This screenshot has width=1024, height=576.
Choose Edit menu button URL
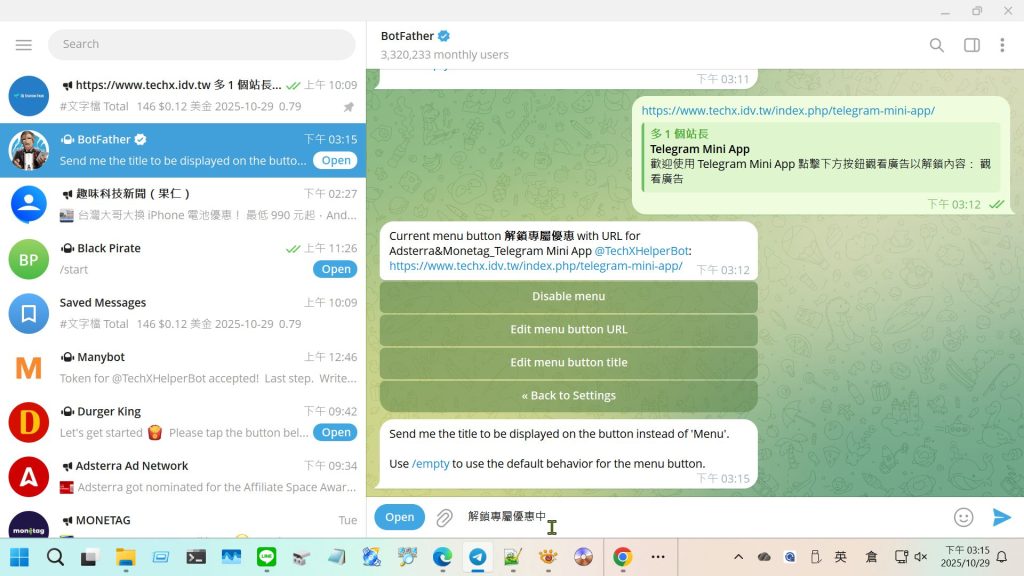568,329
